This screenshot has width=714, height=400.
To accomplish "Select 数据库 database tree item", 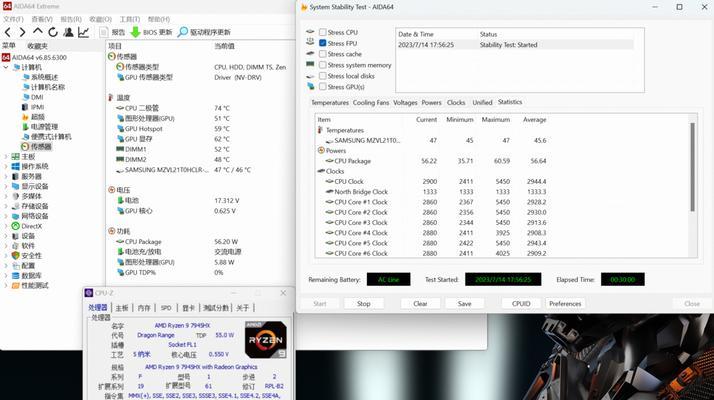I will (27, 276).
